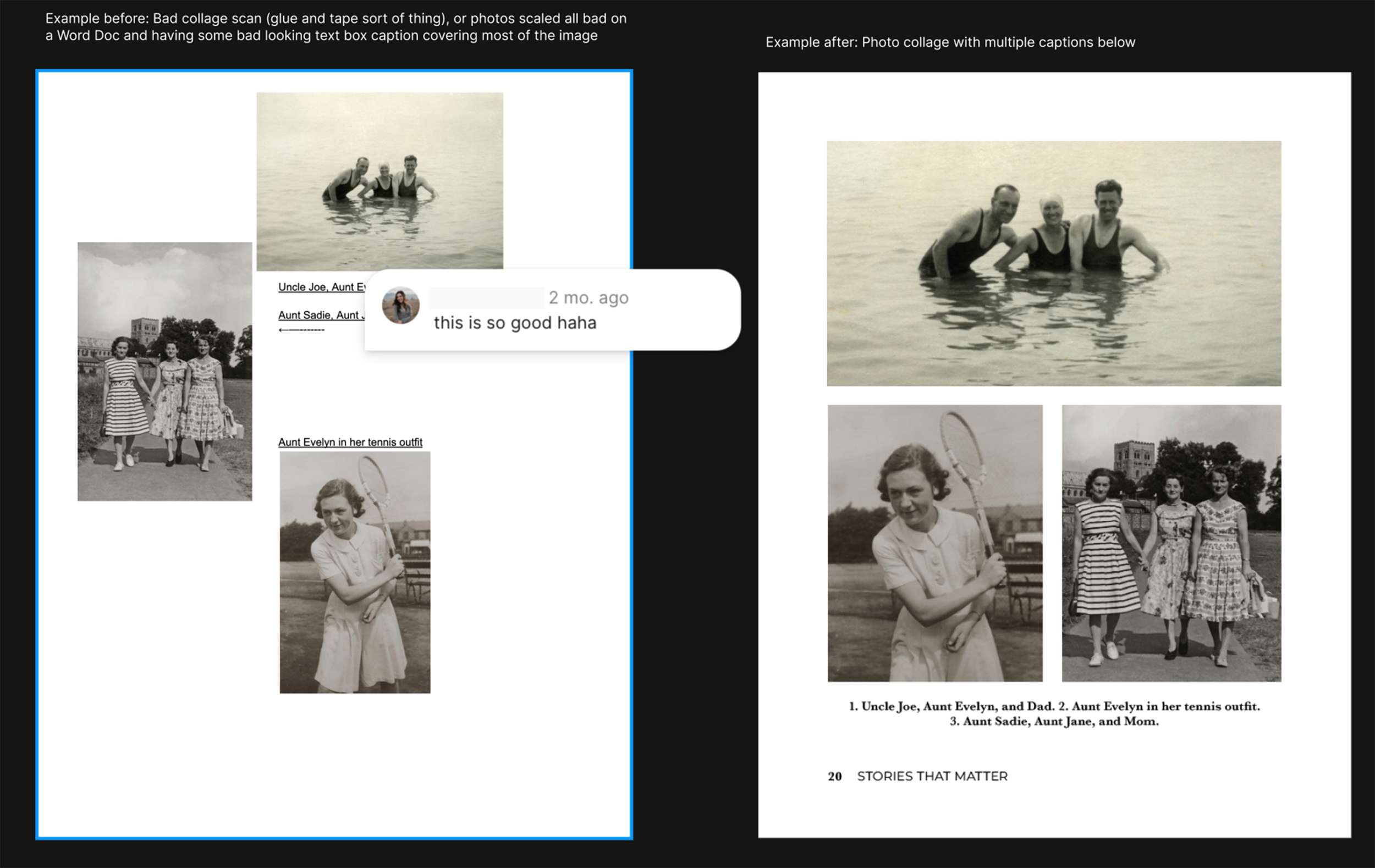Select the tennis player photo on the before page
The width and height of the screenshot is (1375, 868).
(355, 572)
